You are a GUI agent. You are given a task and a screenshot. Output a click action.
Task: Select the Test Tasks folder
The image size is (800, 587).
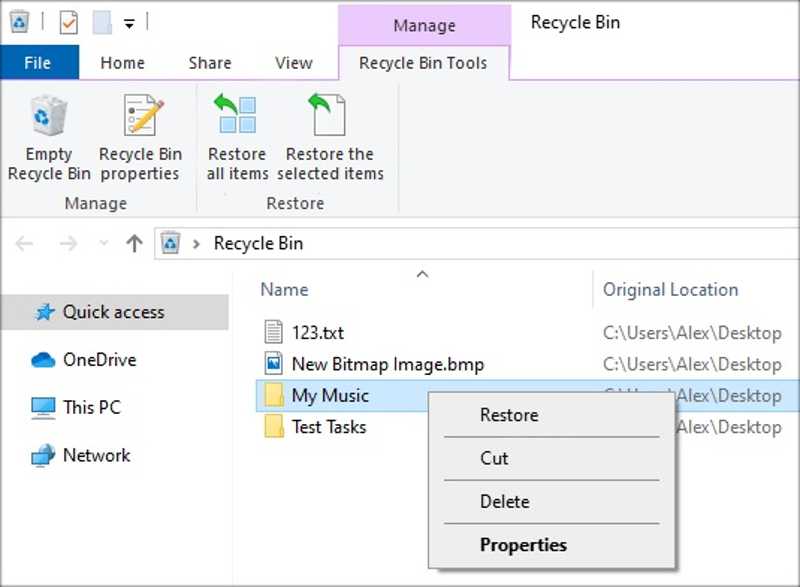pyautogui.click(x=329, y=426)
